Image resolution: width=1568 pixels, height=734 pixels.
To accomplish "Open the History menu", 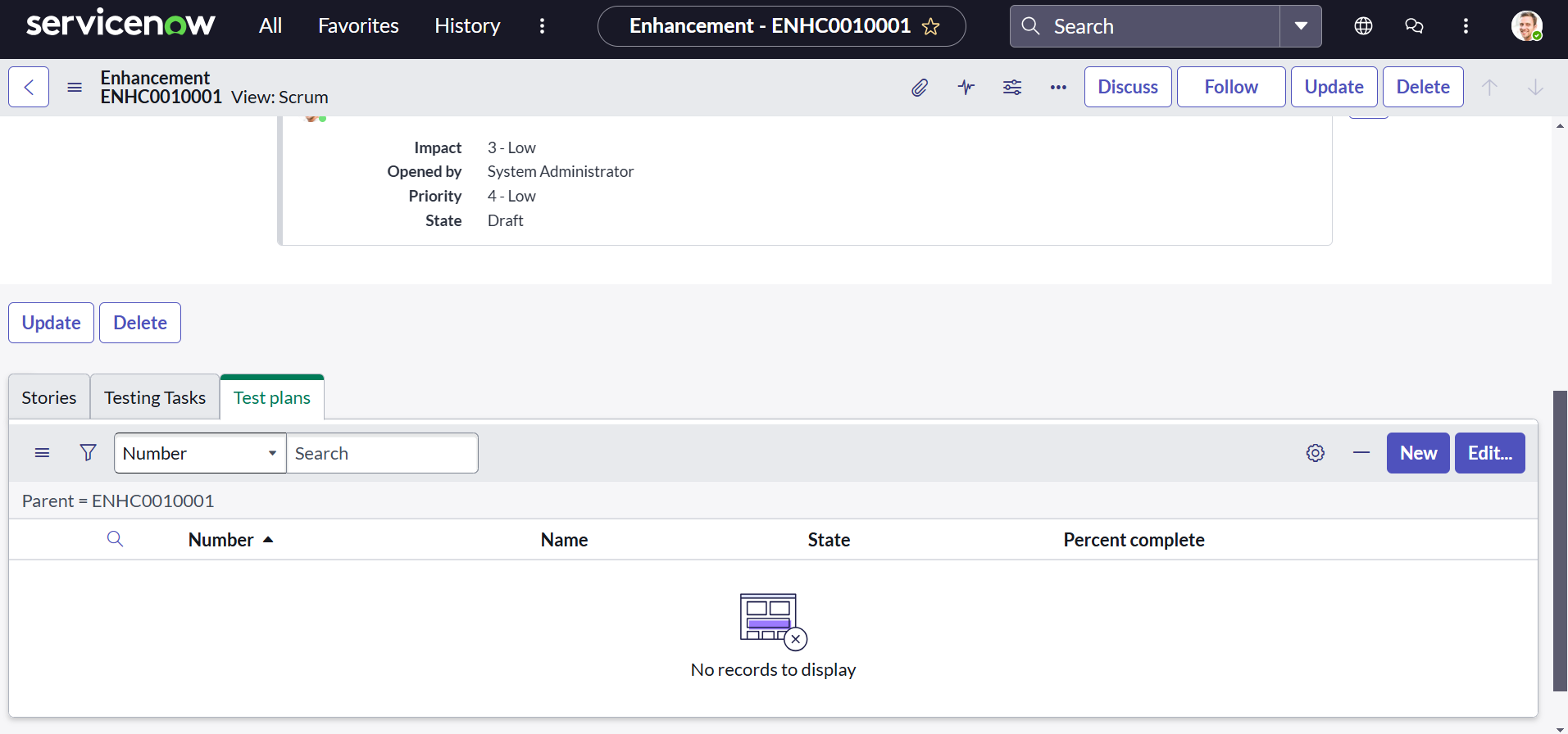I will [467, 26].
